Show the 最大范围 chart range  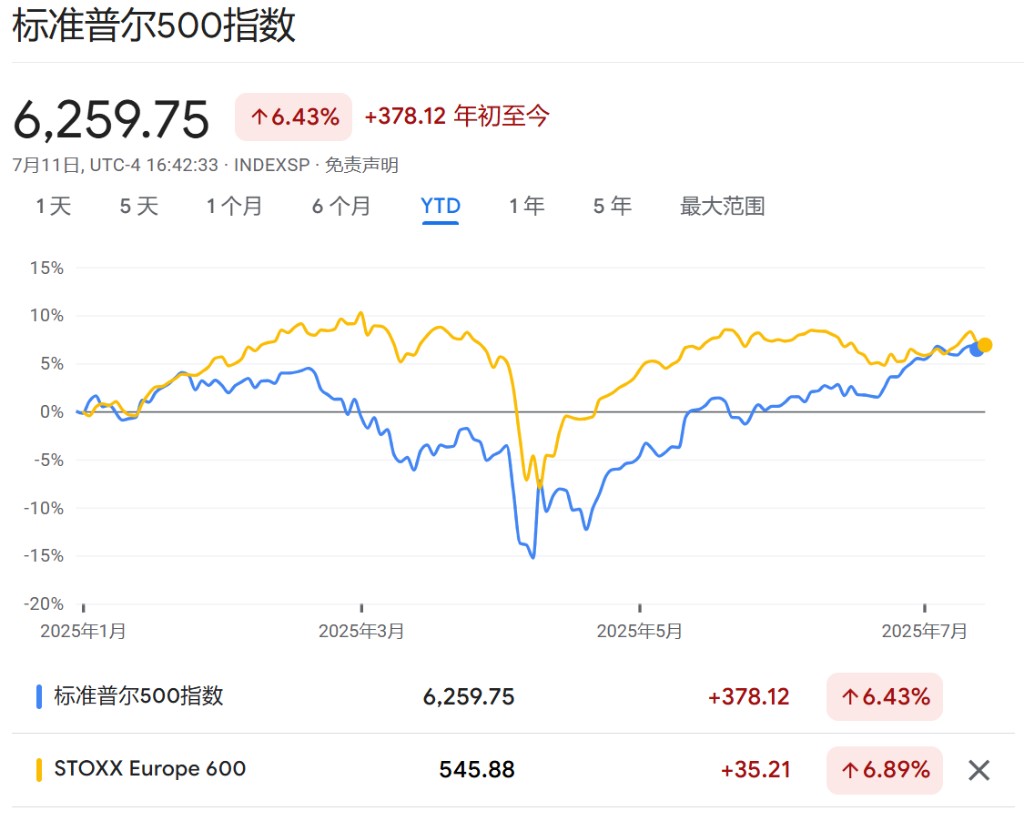point(722,206)
